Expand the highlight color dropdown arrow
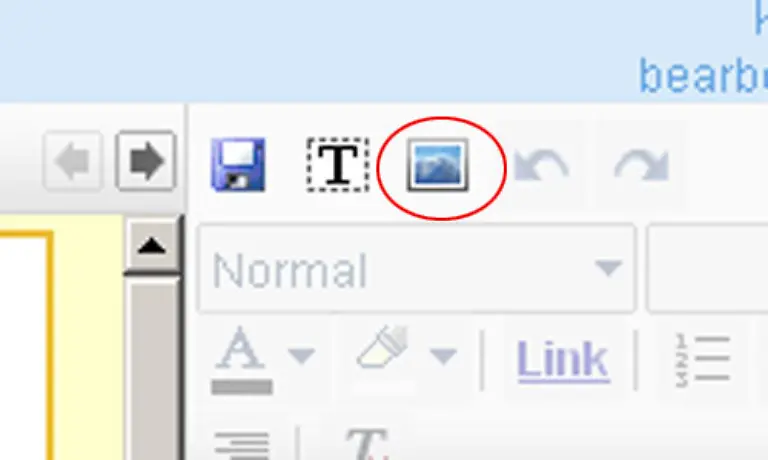Screen dimensions: 768x460 pyautogui.click(x=443, y=355)
